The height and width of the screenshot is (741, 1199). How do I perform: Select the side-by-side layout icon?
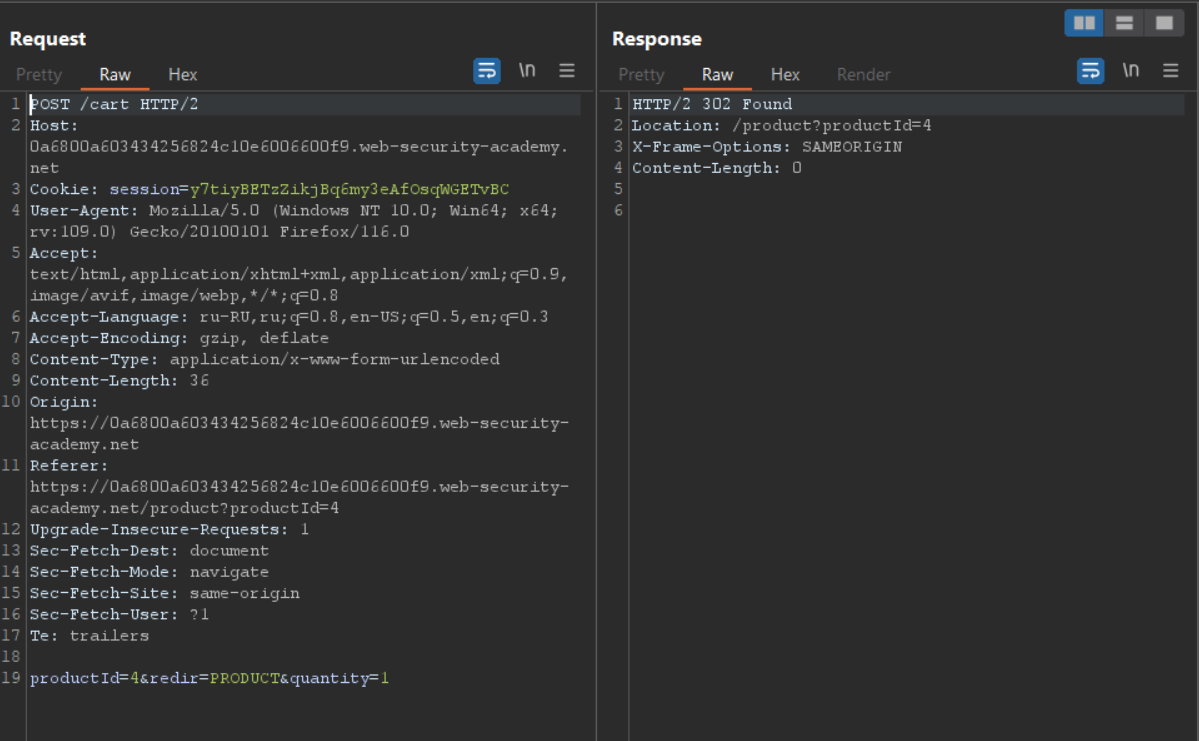[1084, 23]
